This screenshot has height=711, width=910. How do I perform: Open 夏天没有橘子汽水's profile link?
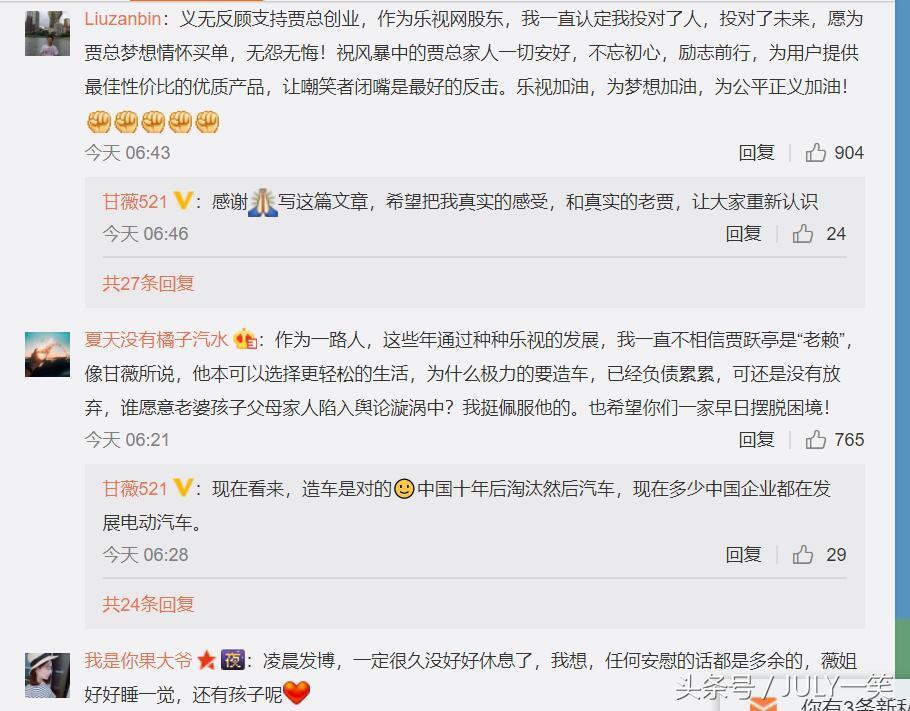pos(156,339)
